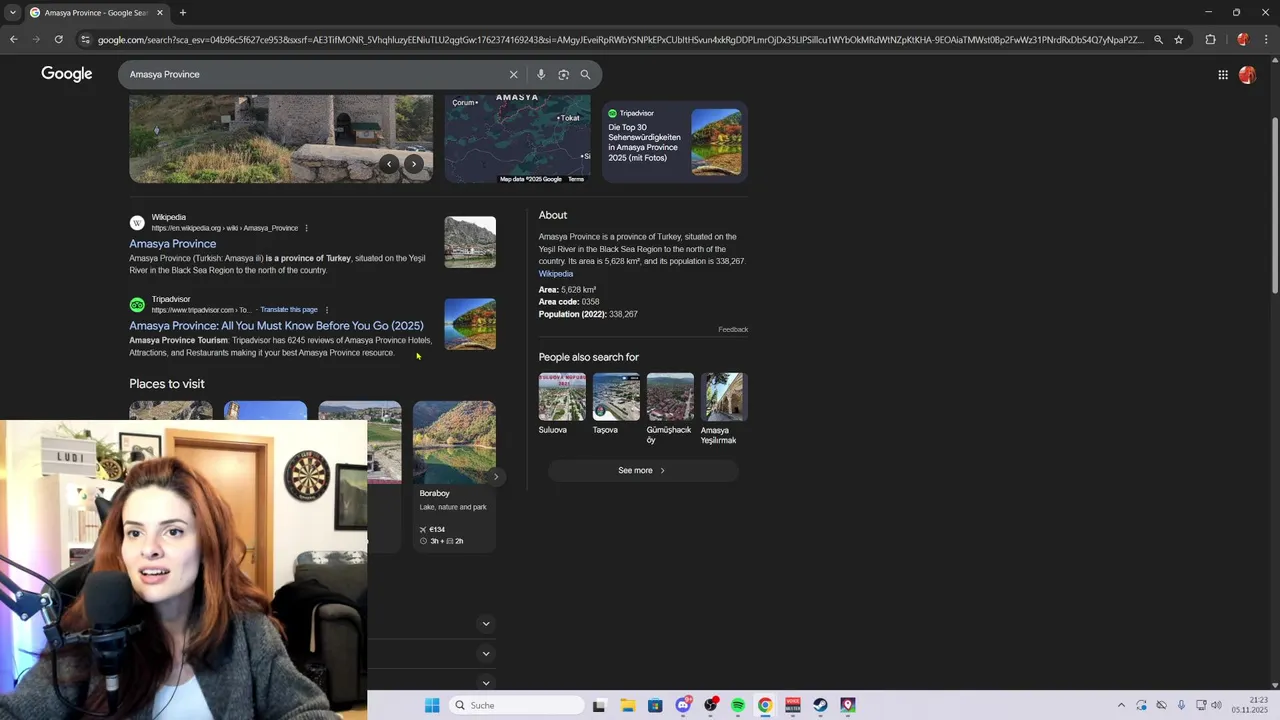The width and height of the screenshot is (1280, 720).
Task: Click the Wikipedia result thumbnail image
Action: tap(470, 242)
